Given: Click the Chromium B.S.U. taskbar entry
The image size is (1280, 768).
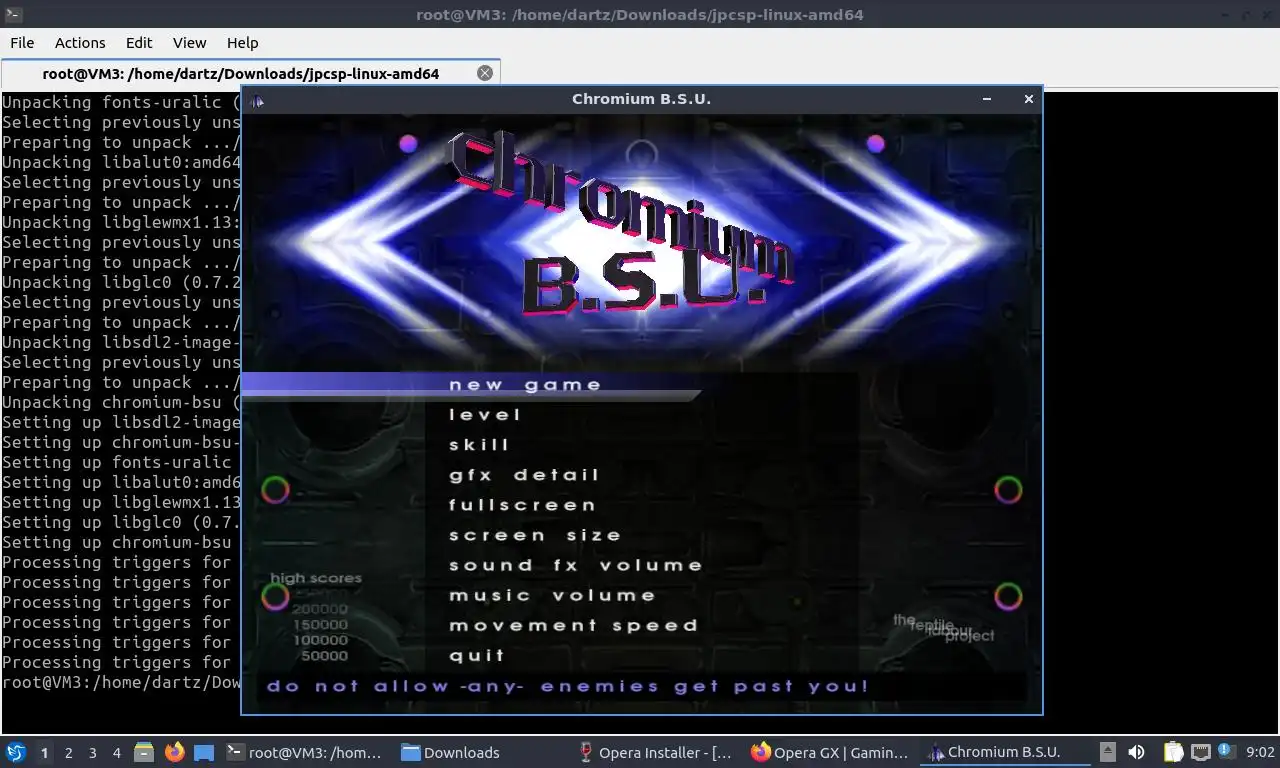Looking at the screenshot, I should [x=1005, y=752].
